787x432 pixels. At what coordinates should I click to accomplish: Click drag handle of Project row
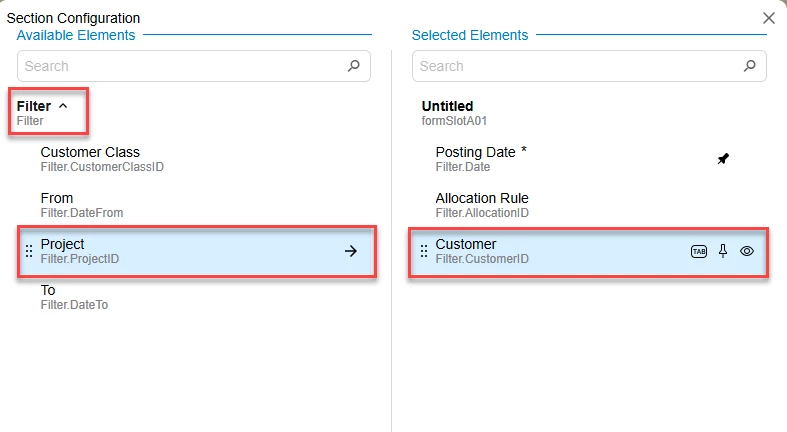point(28,251)
